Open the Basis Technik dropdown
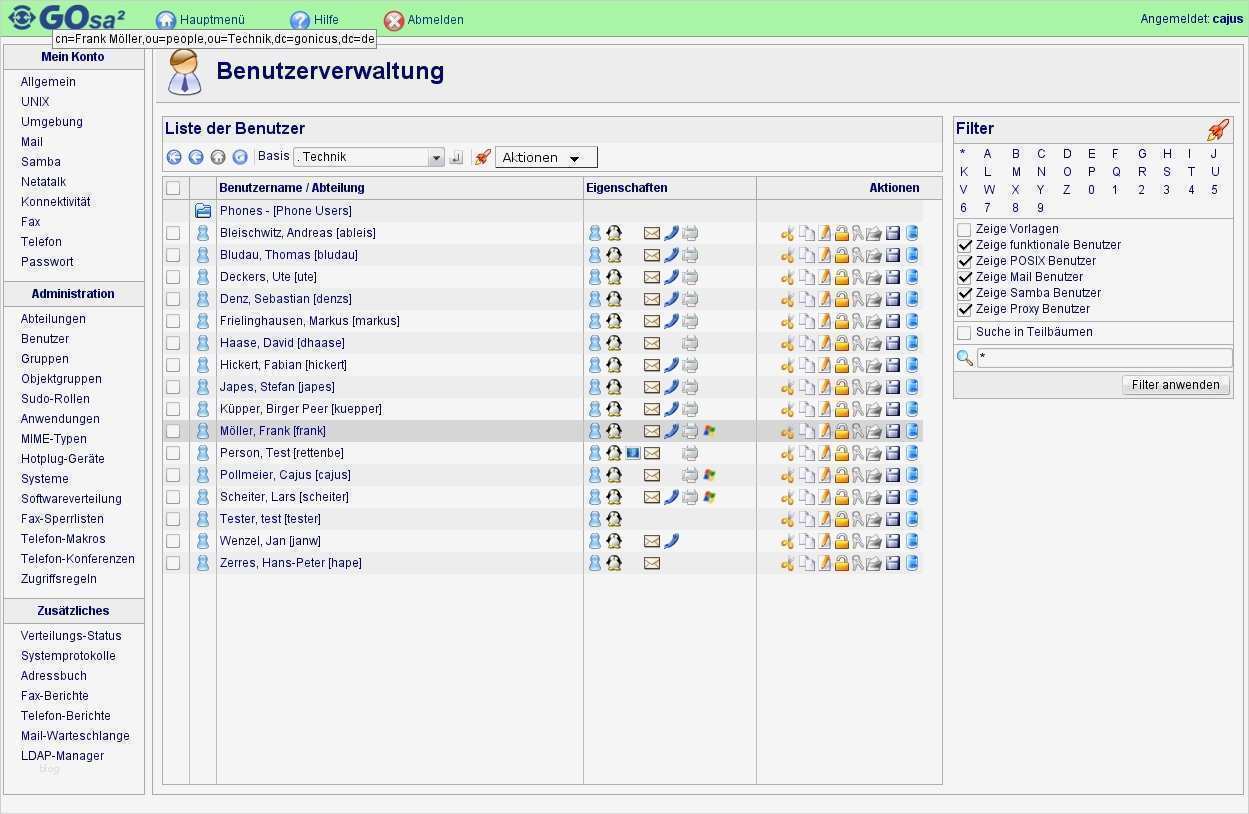This screenshot has height=814, width=1249. click(x=369, y=157)
